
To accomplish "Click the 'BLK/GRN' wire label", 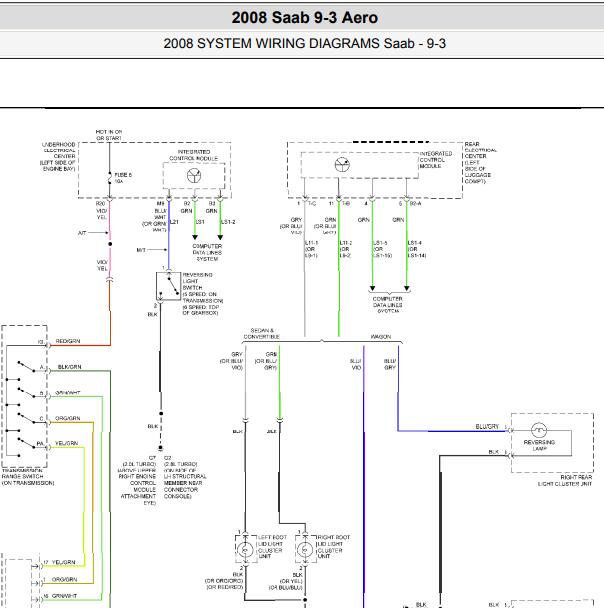I will tap(69, 367).
